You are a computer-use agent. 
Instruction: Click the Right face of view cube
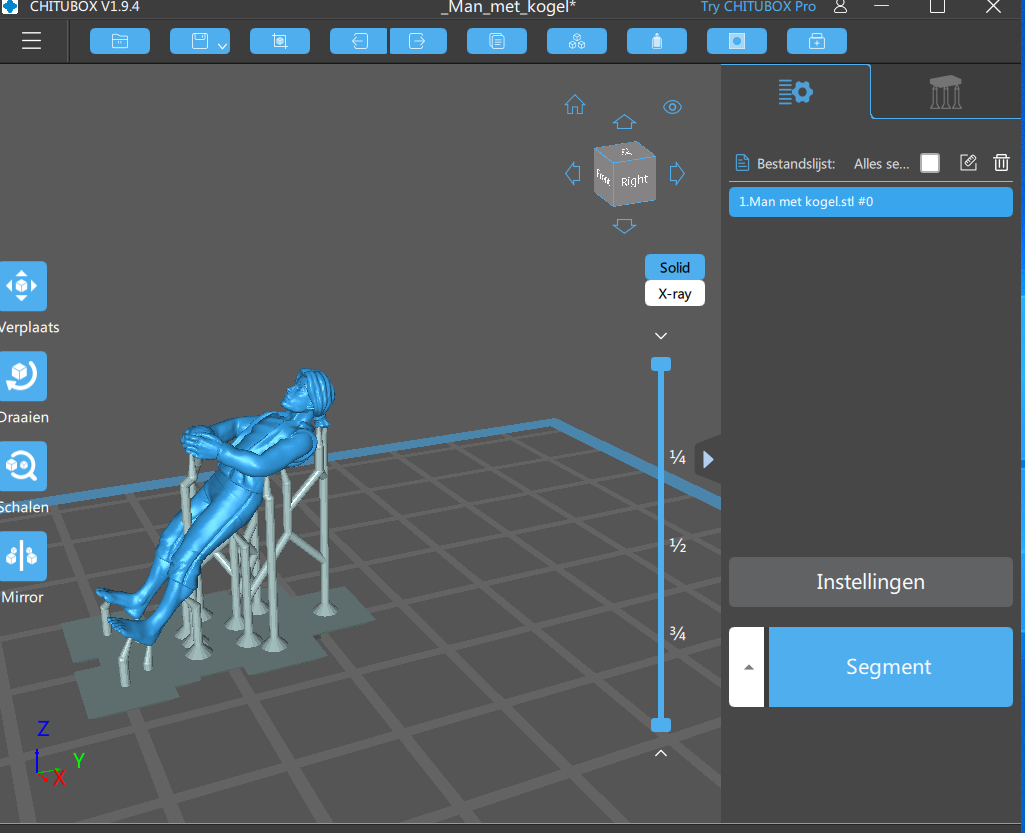[x=634, y=180]
